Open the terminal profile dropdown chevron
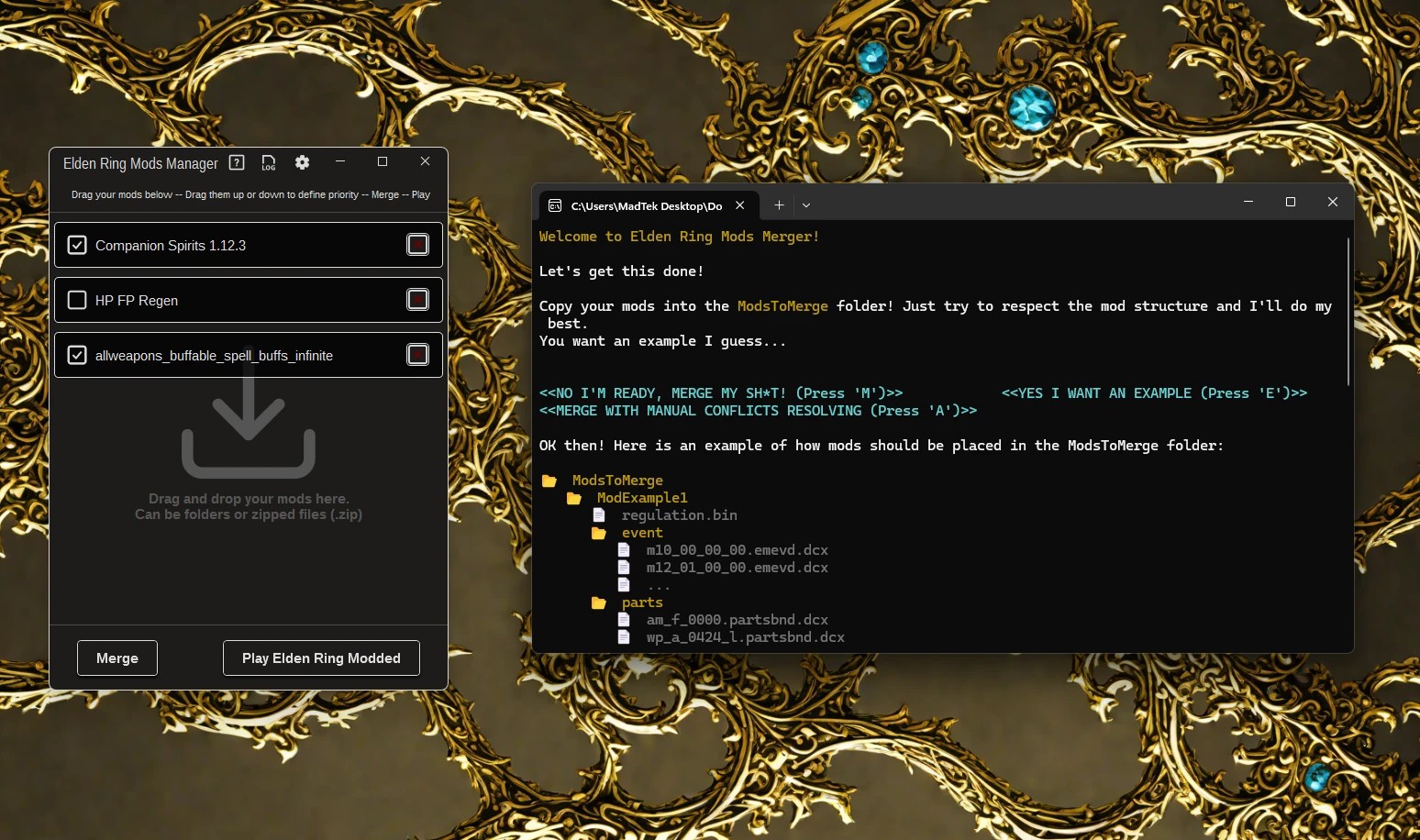The image size is (1420, 840). pyautogui.click(x=806, y=205)
